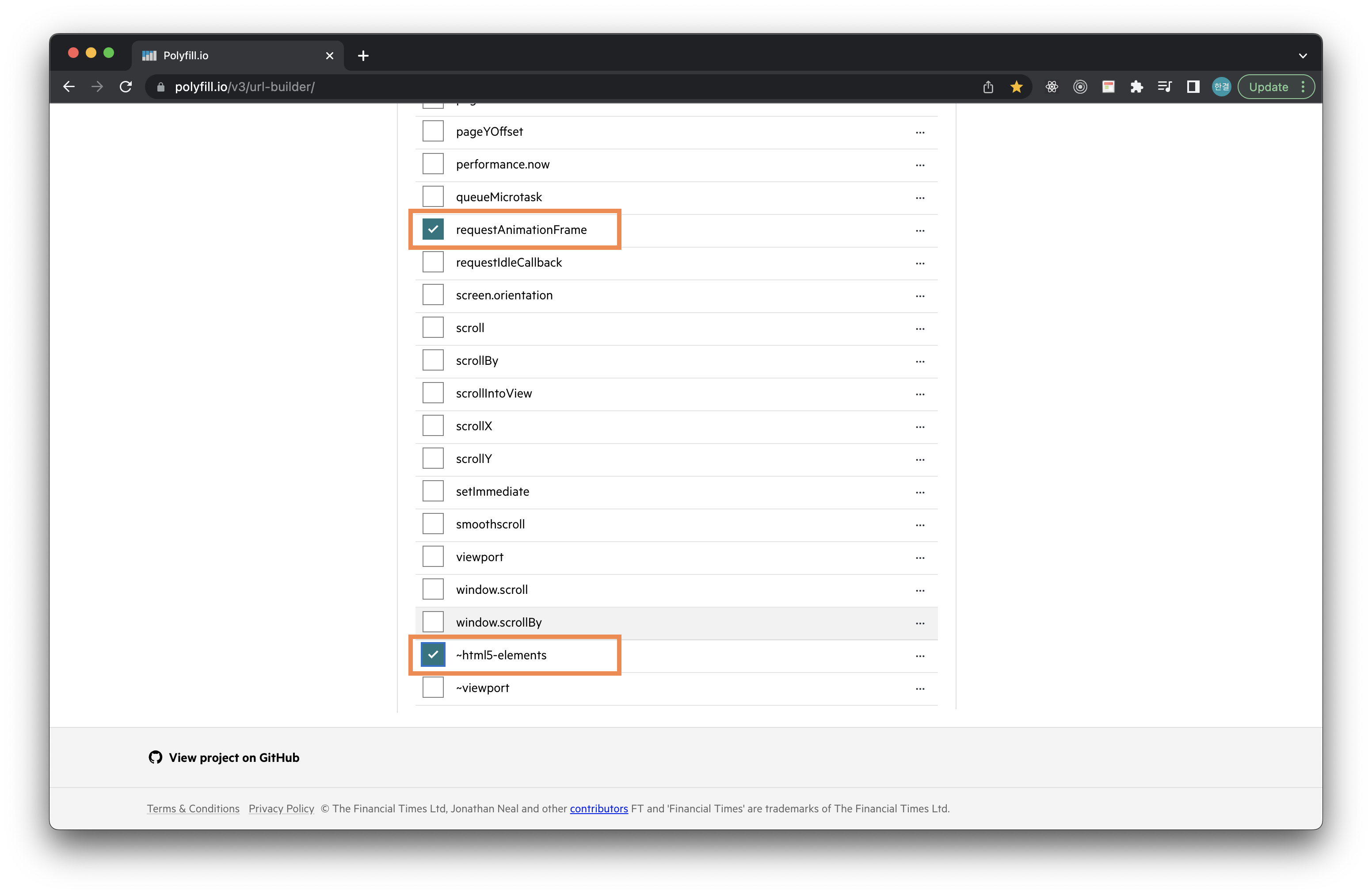Open tab search chevron dropdown

[1302, 56]
